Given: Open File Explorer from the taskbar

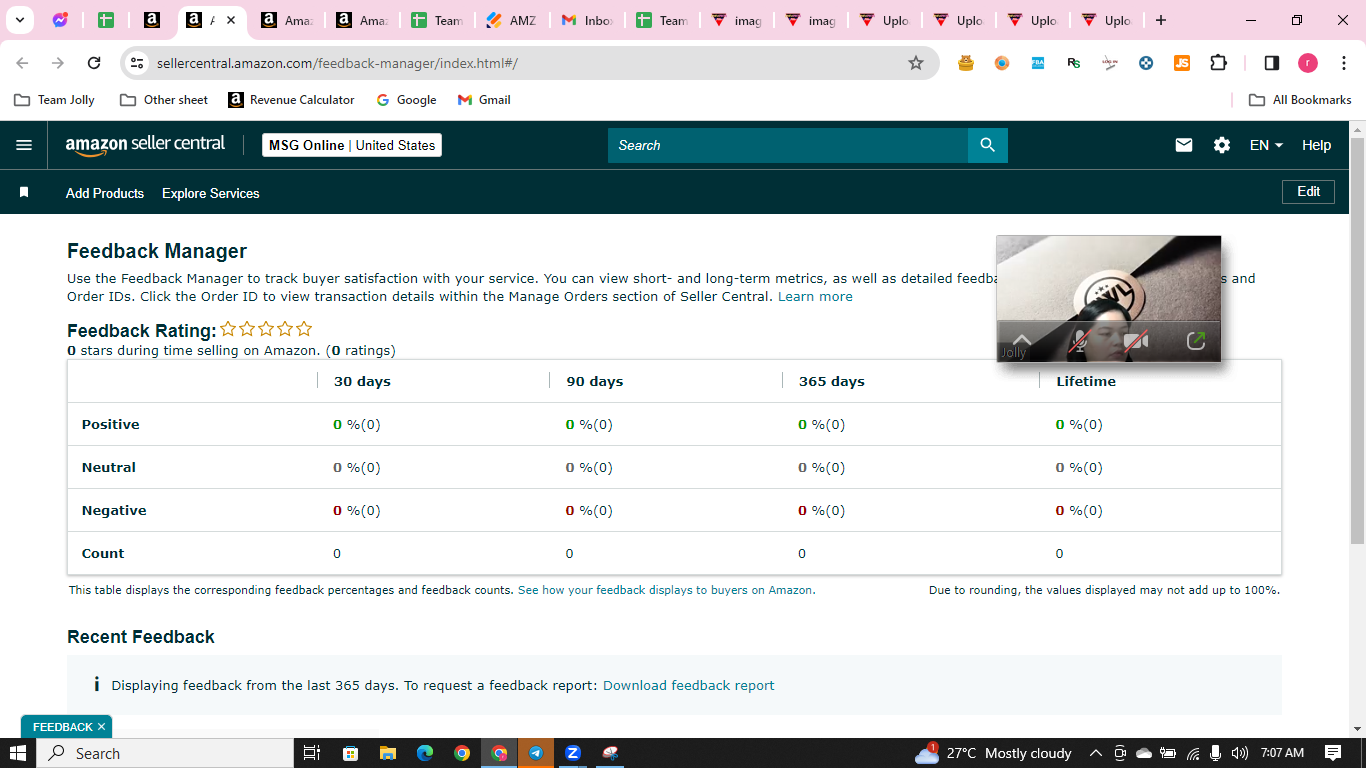Looking at the screenshot, I should click(x=388, y=753).
